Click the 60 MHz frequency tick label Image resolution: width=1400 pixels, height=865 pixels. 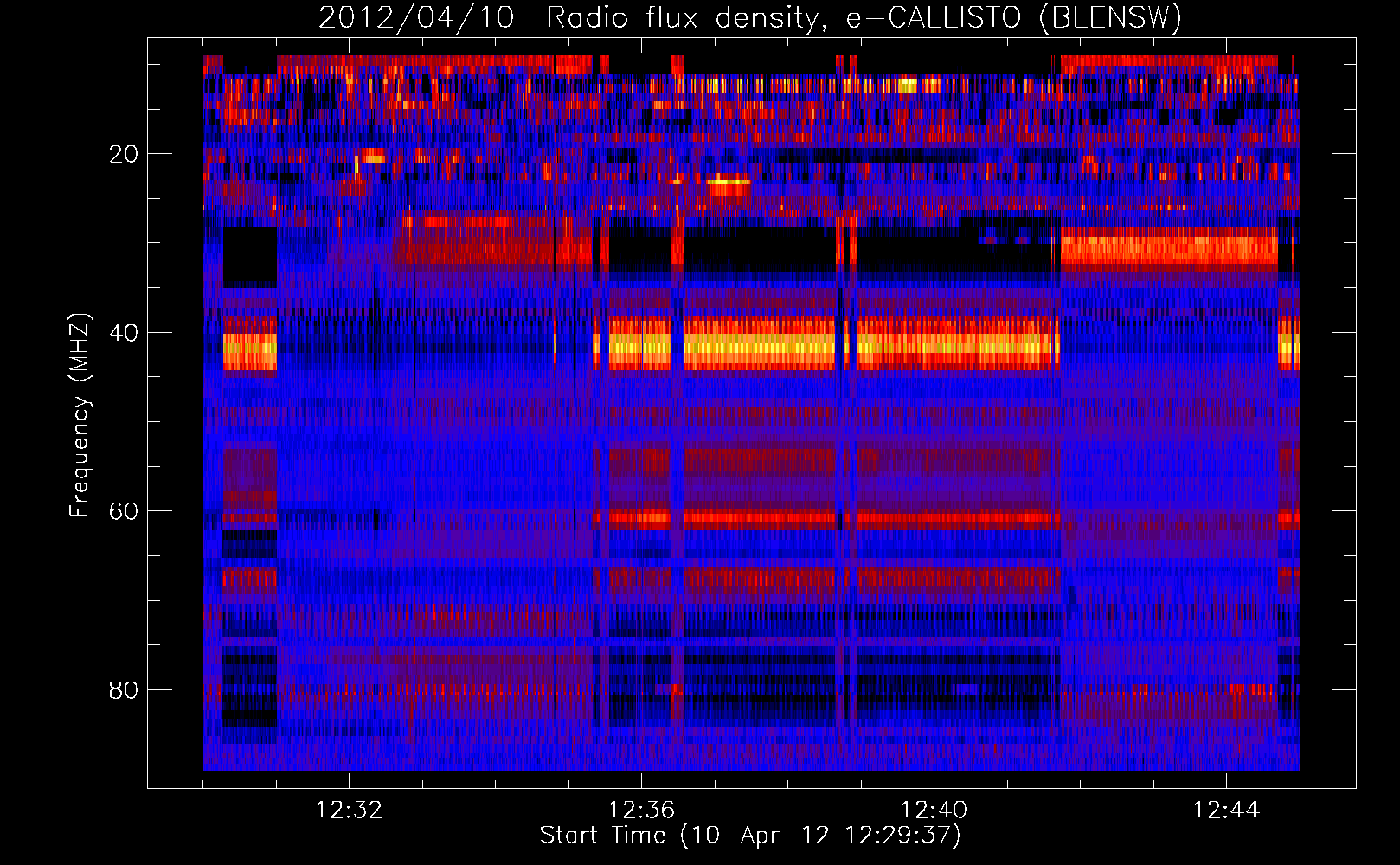(124, 511)
